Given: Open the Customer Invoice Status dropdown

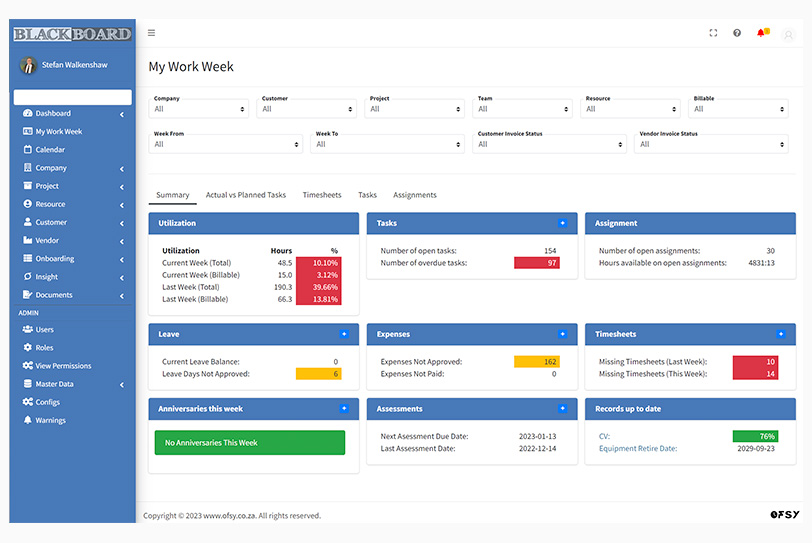Looking at the screenshot, I should point(548,144).
